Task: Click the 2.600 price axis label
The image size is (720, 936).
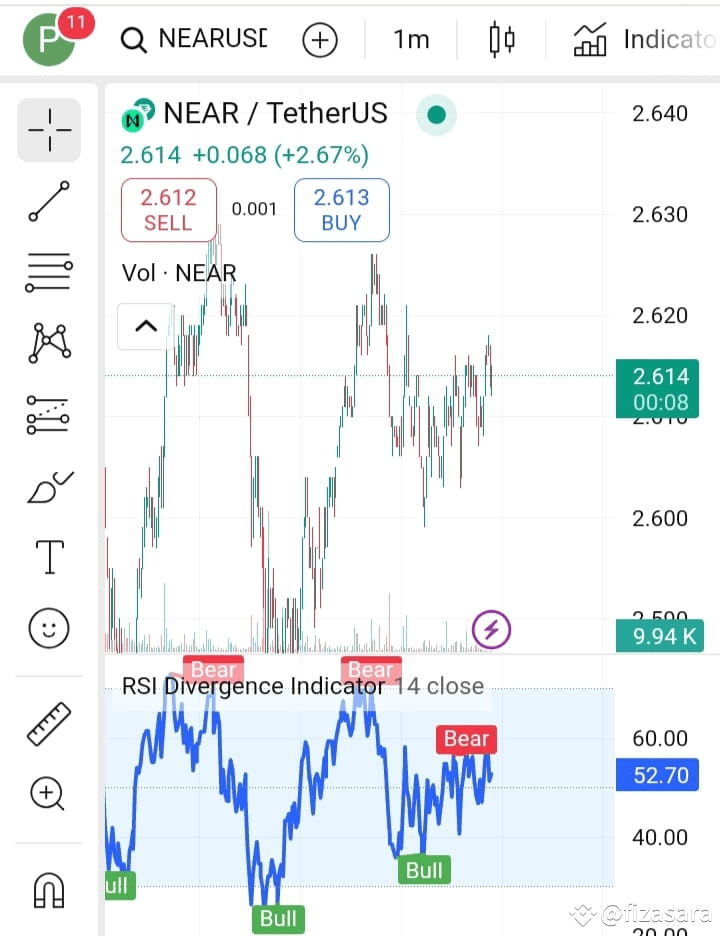Action: (660, 518)
